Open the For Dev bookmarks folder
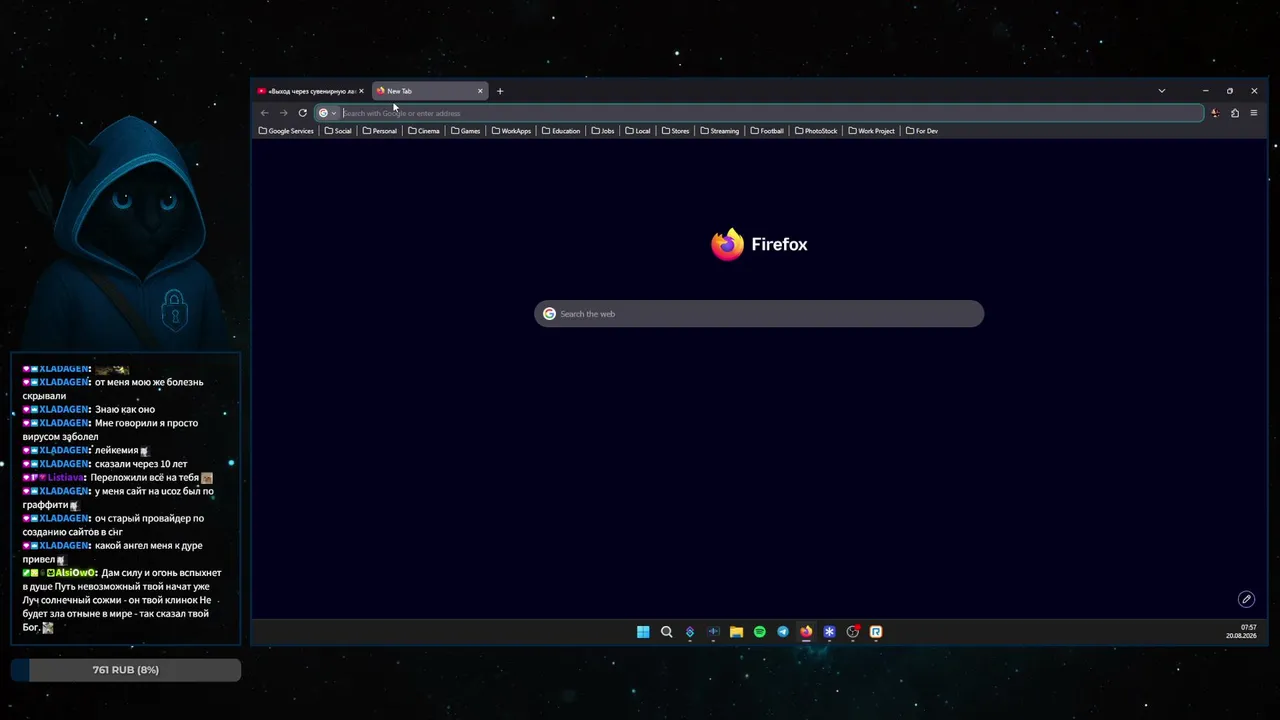Image resolution: width=1280 pixels, height=720 pixels. (x=922, y=131)
